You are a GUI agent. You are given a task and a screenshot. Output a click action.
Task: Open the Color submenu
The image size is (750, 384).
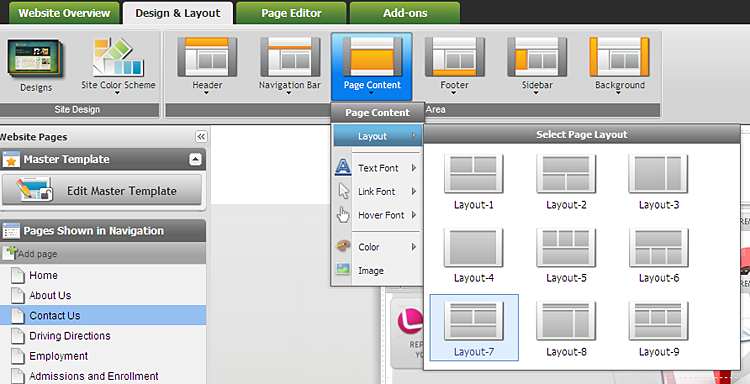[377, 247]
